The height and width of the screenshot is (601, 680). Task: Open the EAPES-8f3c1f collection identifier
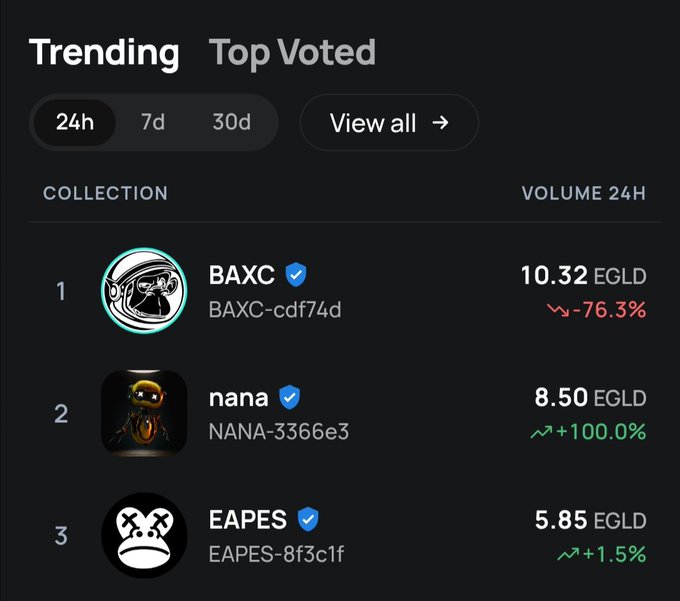point(276,554)
